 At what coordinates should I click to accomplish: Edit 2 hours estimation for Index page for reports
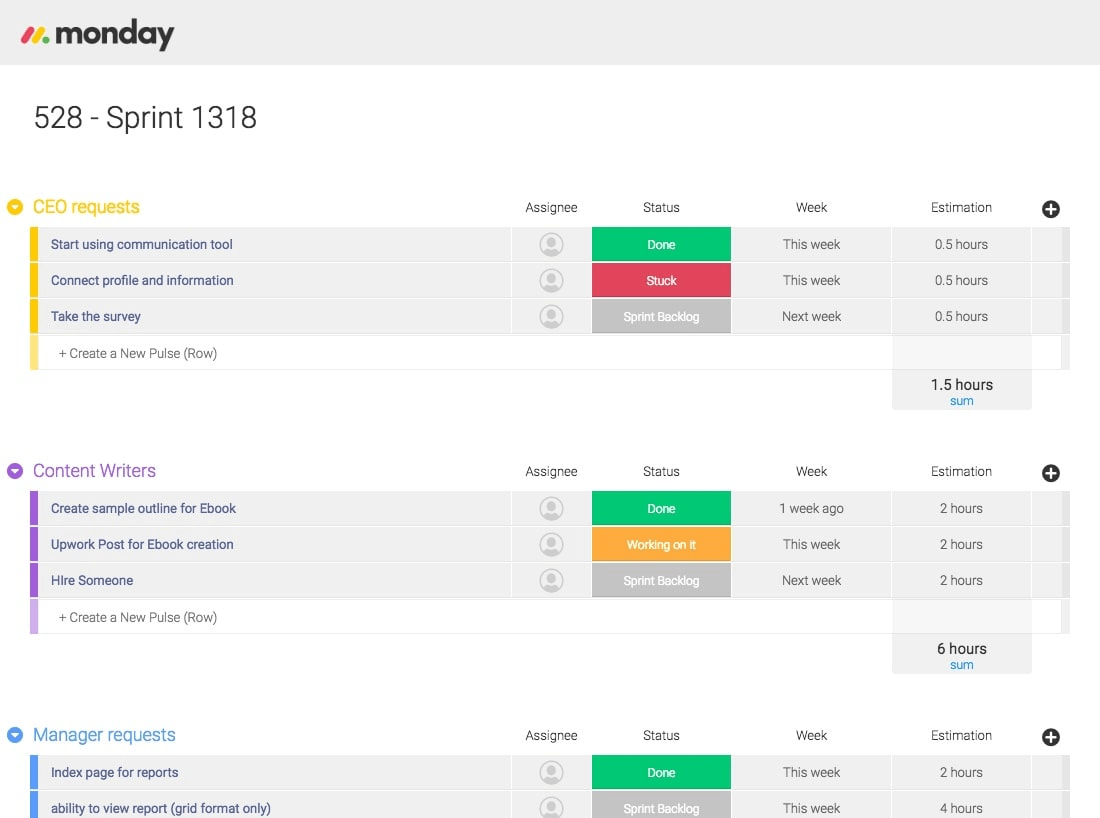coord(961,772)
